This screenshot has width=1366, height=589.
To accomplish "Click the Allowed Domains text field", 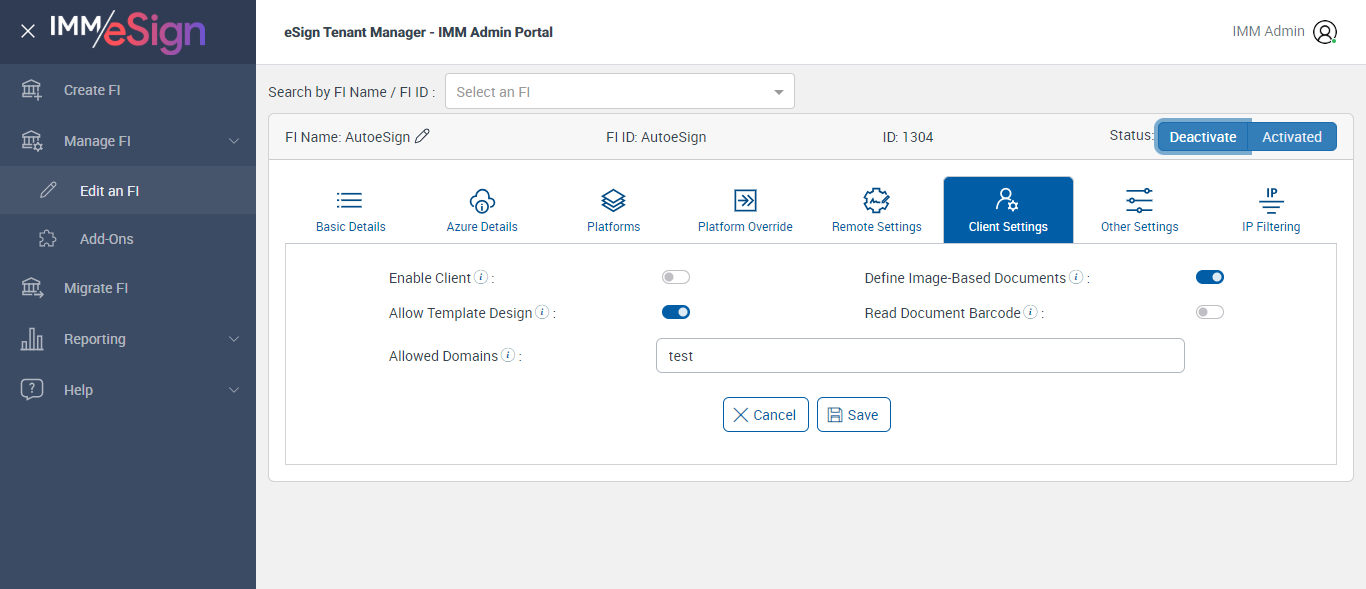I will click(920, 356).
